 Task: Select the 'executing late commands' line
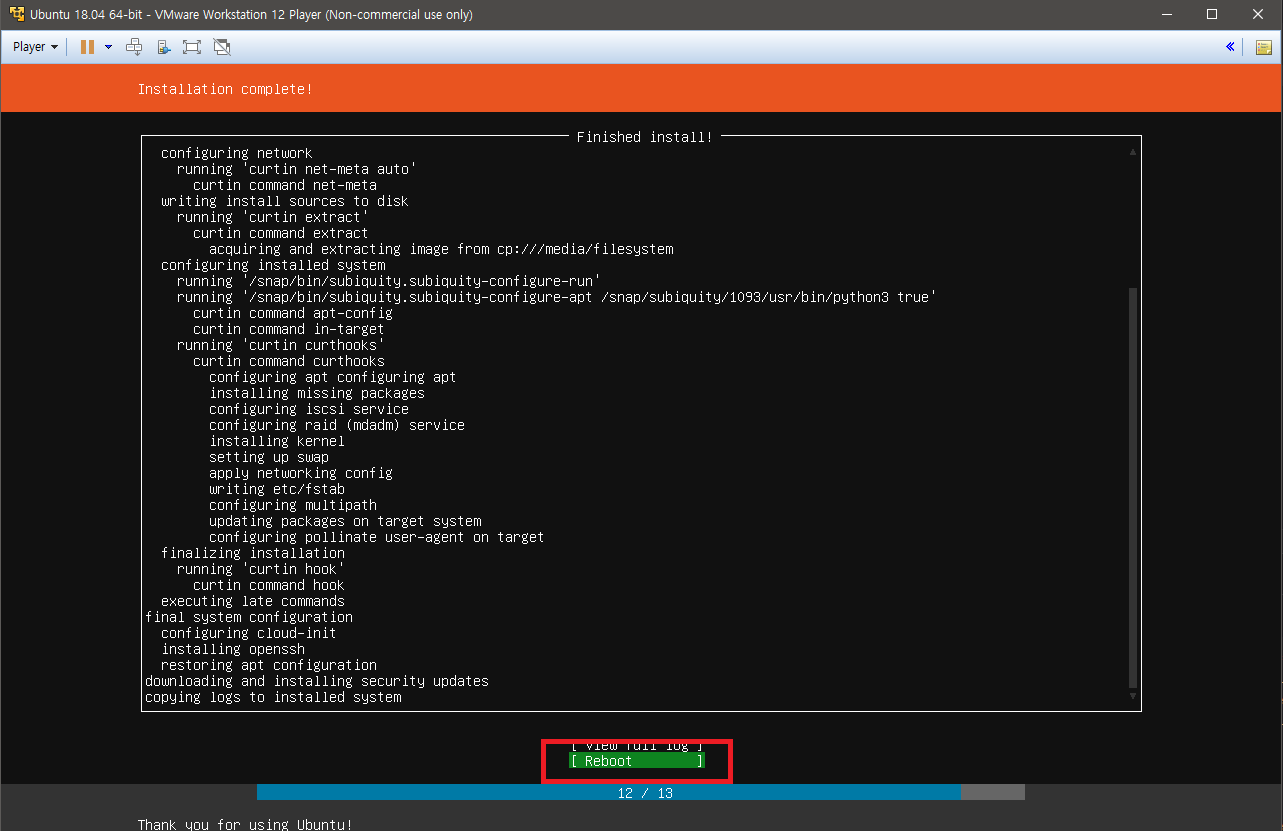[253, 601]
